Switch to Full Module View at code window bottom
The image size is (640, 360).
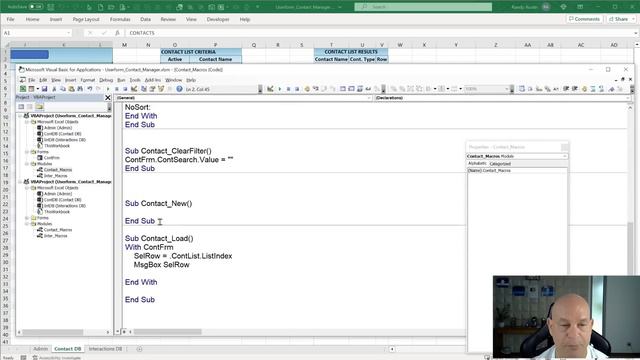[124, 332]
